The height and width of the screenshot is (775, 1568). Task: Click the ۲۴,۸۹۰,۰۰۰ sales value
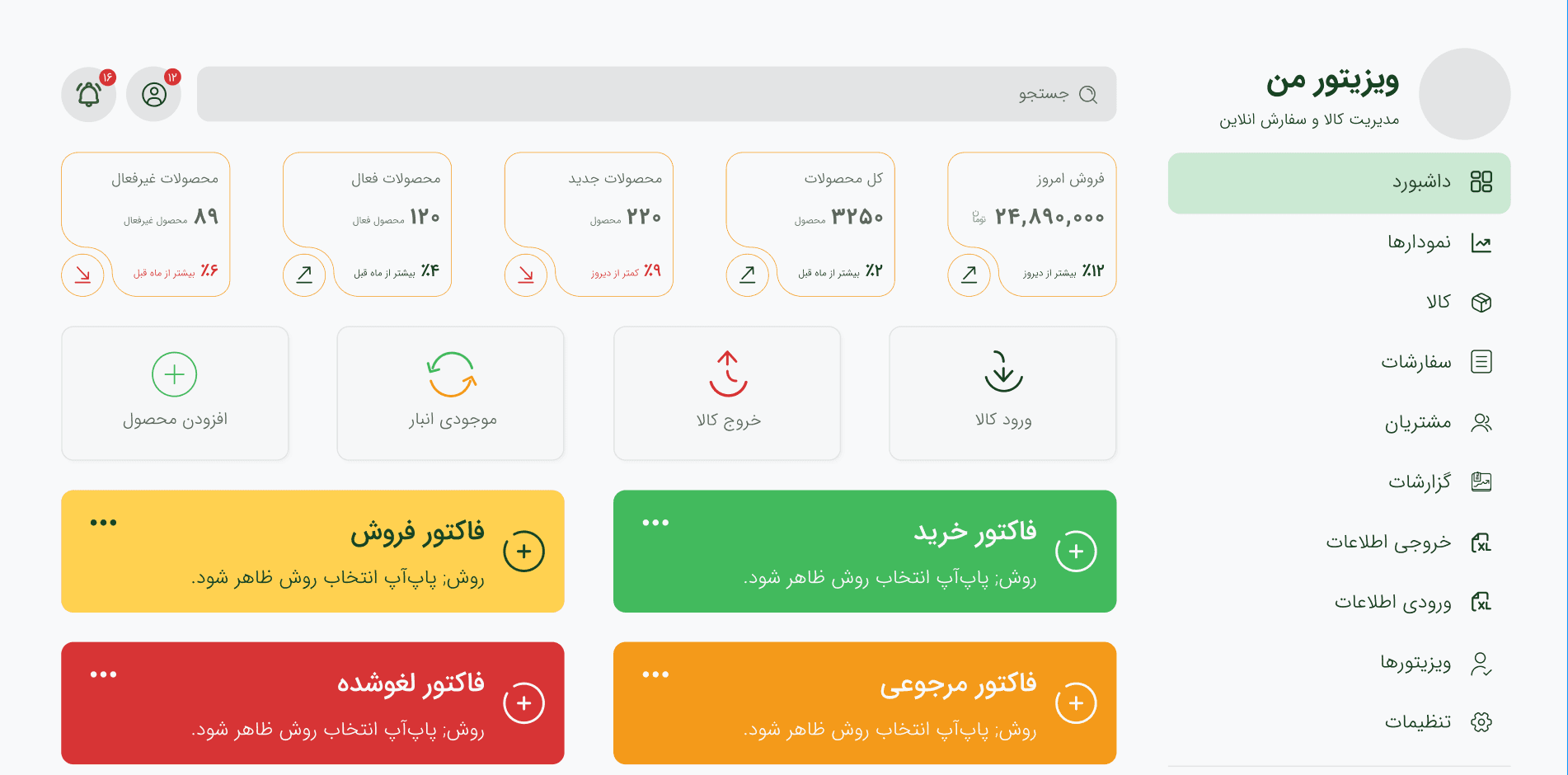[x=1049, y=217]
